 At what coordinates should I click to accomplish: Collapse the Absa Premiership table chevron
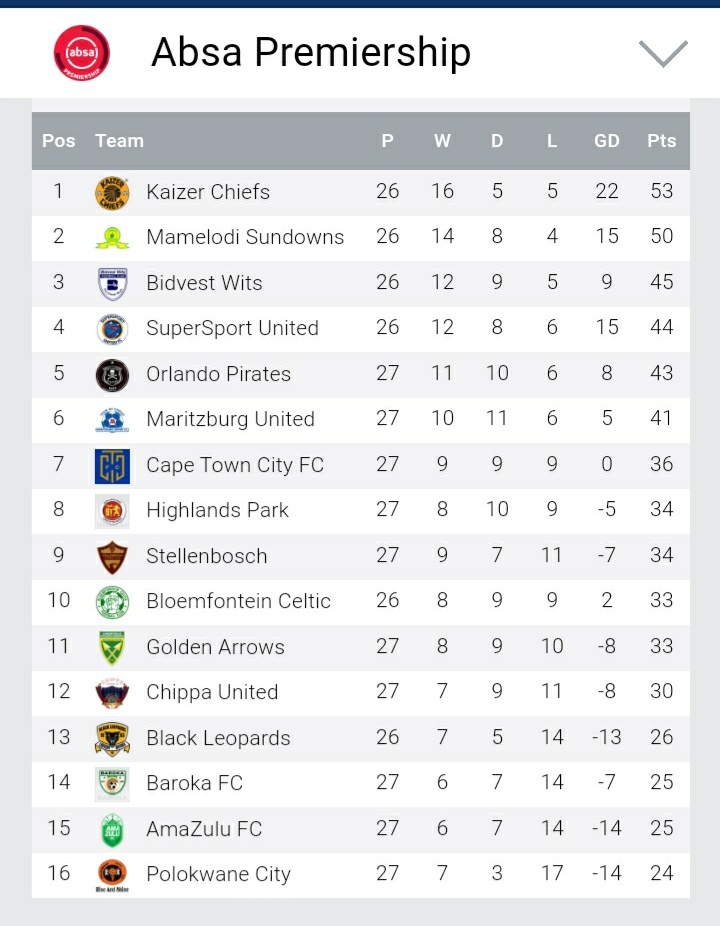(x=663, y=53)
